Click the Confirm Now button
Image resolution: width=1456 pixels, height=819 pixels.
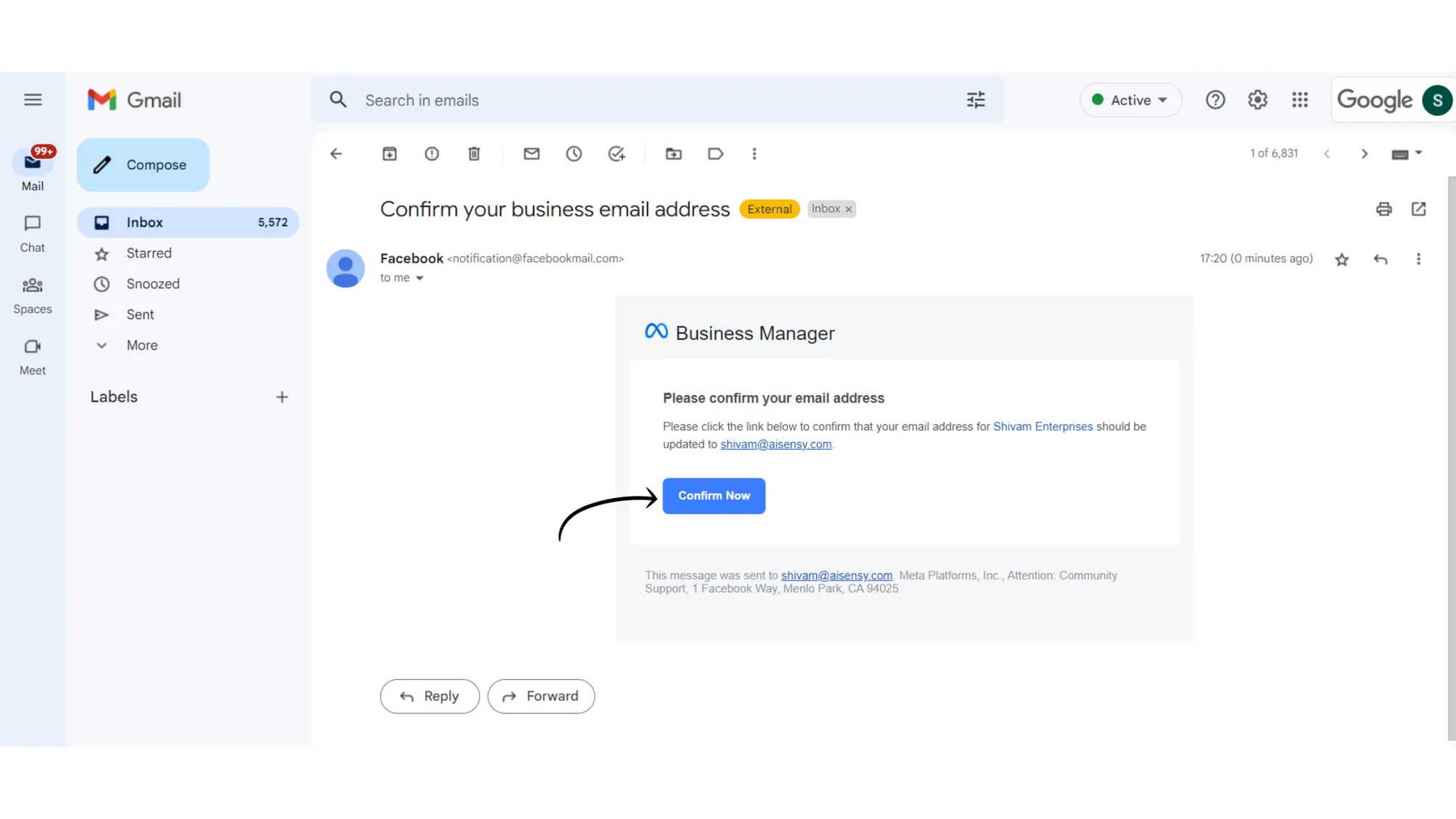(713, 496)
